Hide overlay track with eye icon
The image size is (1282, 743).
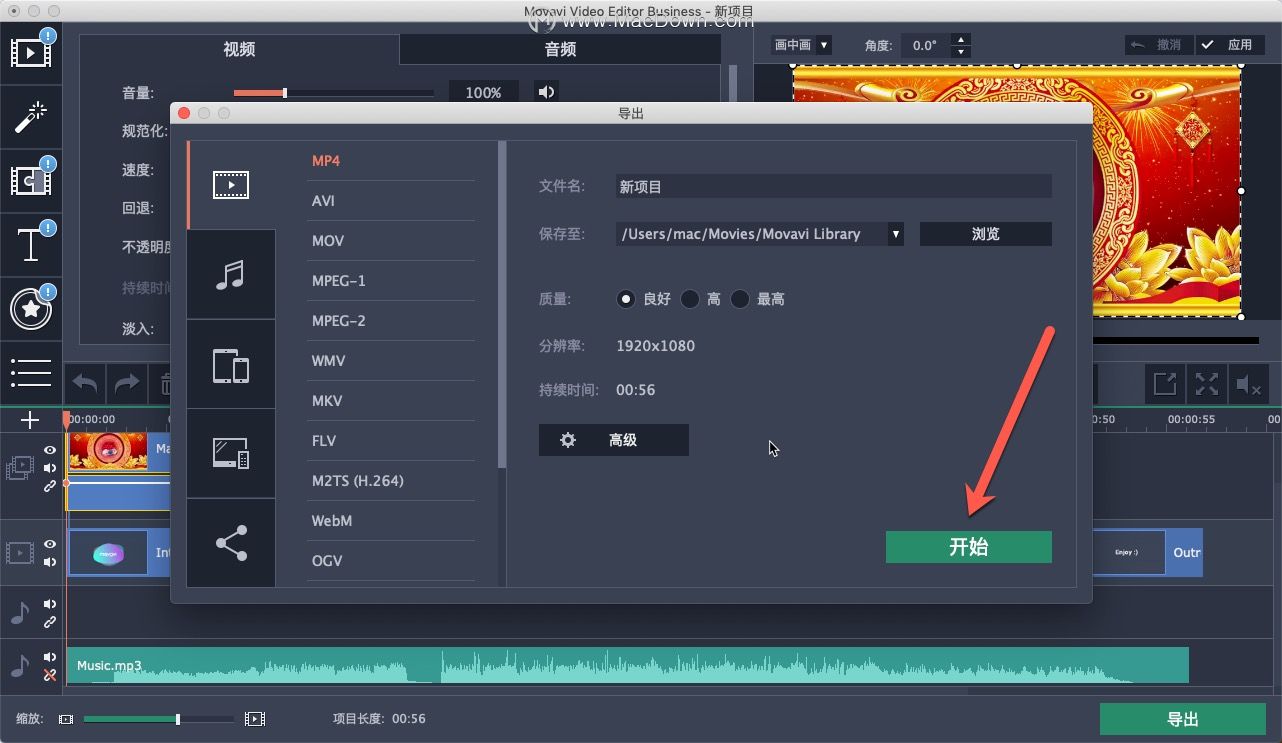(x=50, y=450)
